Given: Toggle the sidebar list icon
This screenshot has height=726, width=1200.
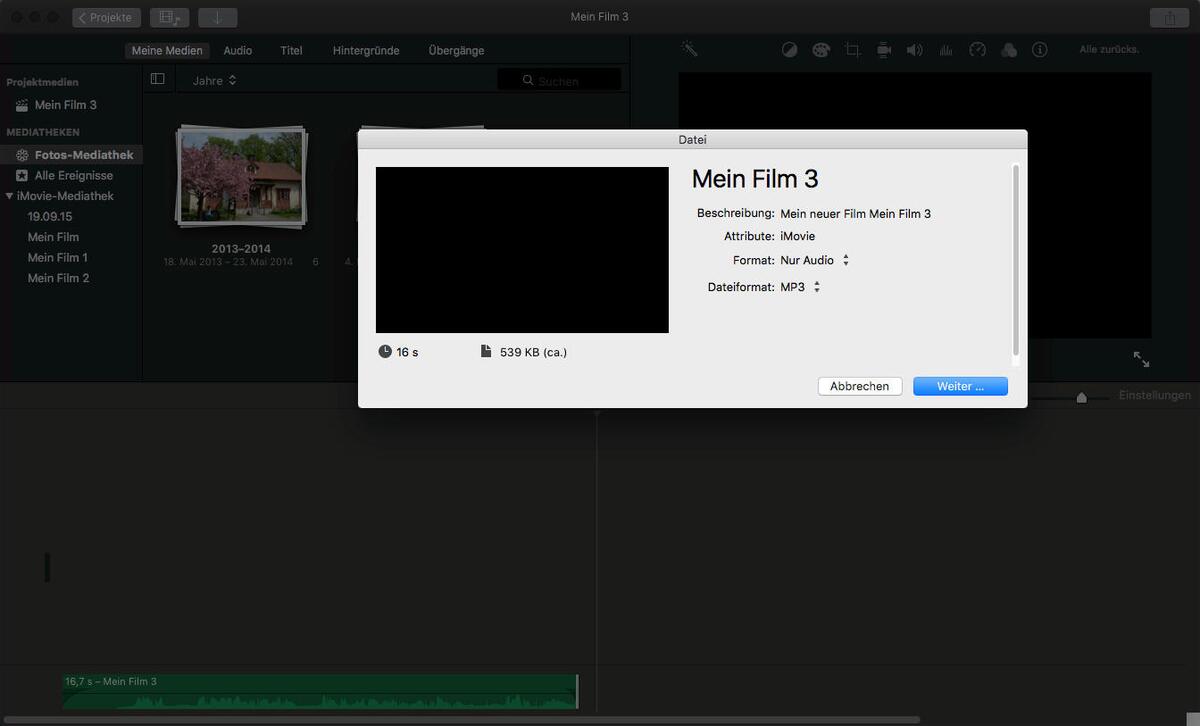Looking at the screenshot, I should pos(157,79).
